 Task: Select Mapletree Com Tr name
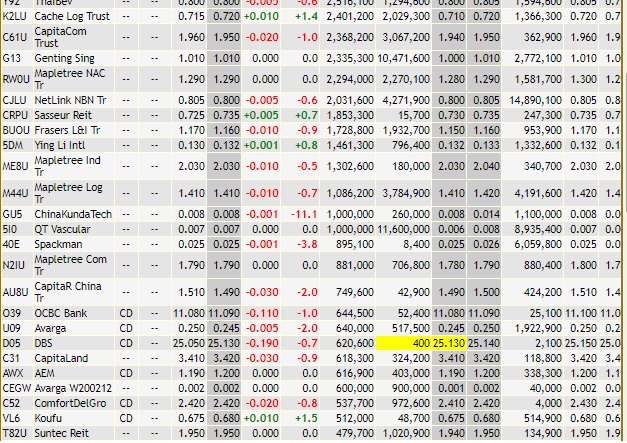(70, 265)
